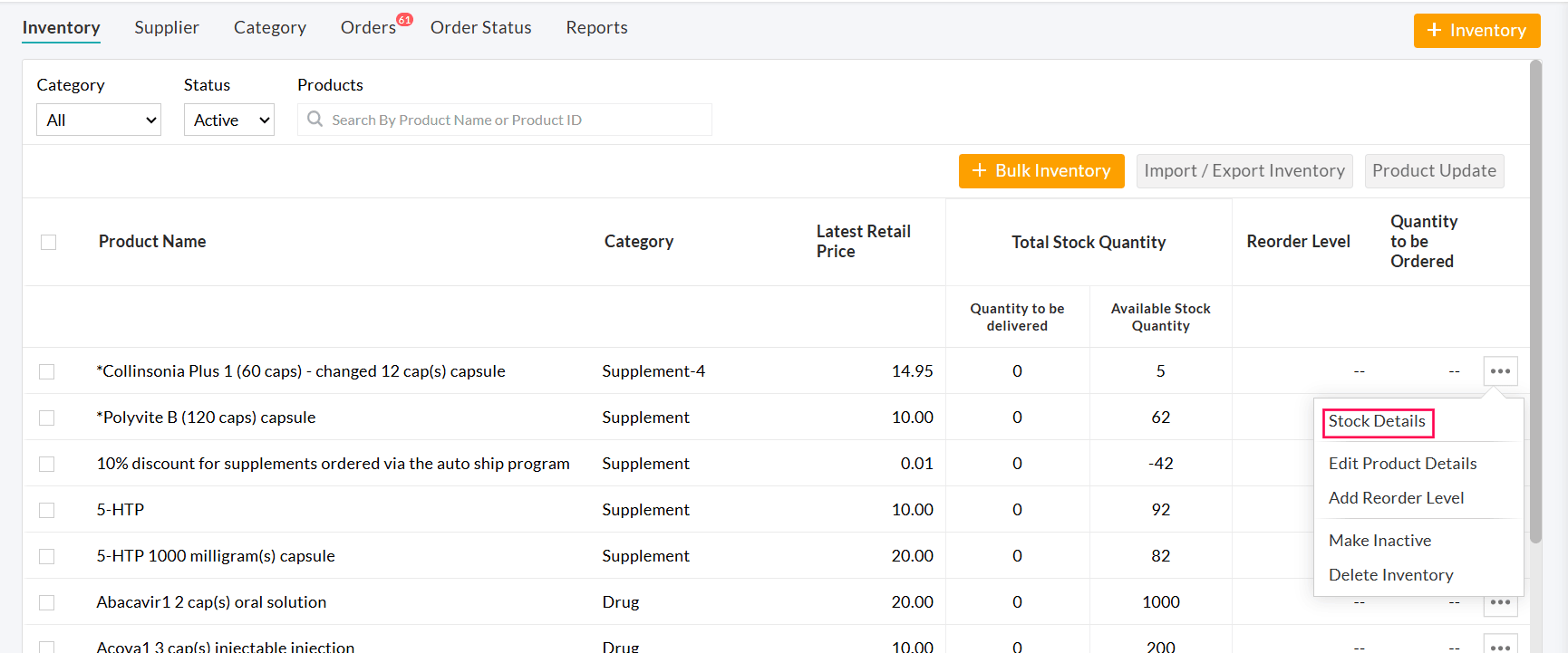Check the box for Polyvite B capsule row
This screenshot has width=1568, height=653.
click(x=47, y=418)
